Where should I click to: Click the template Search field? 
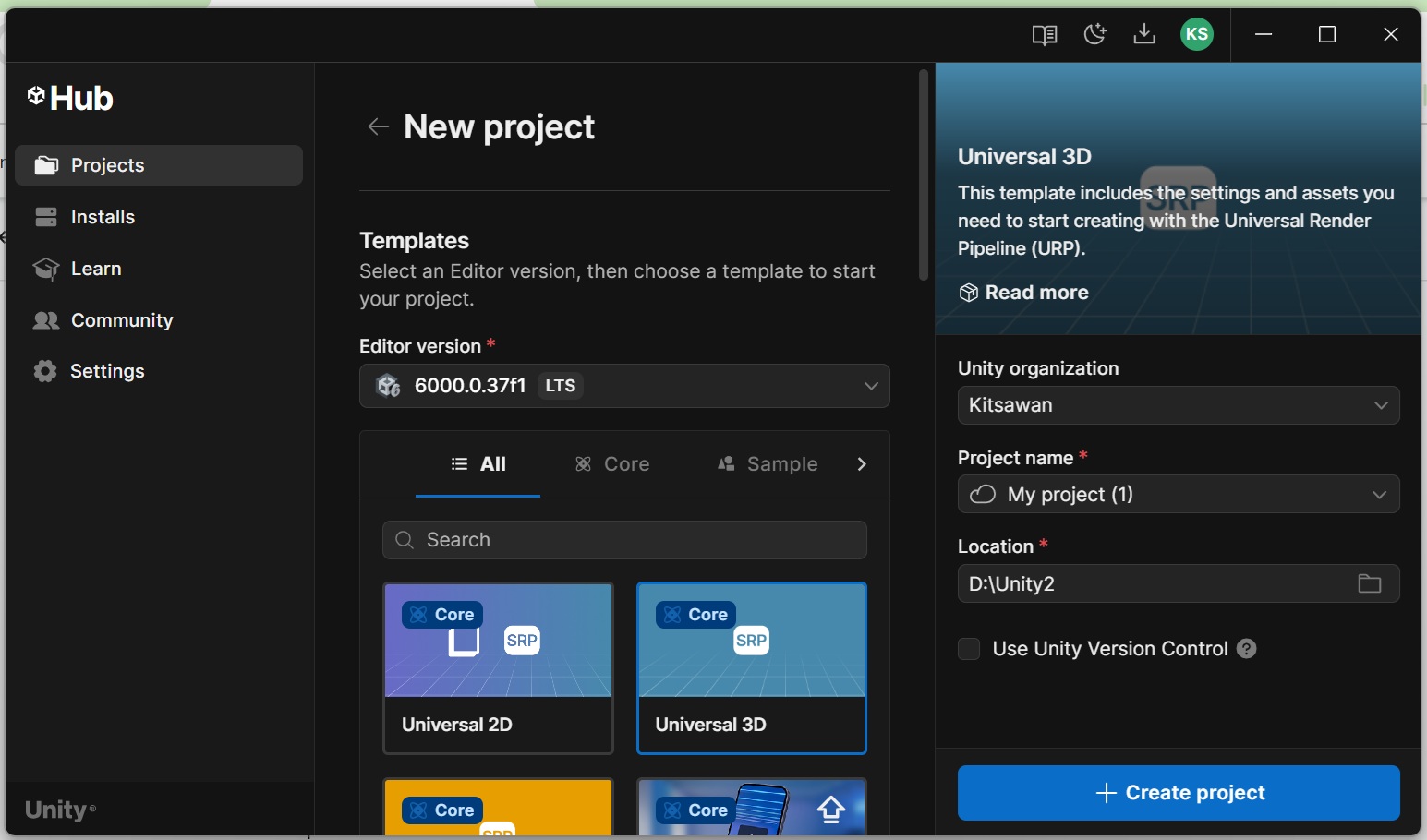click(624, 540)
